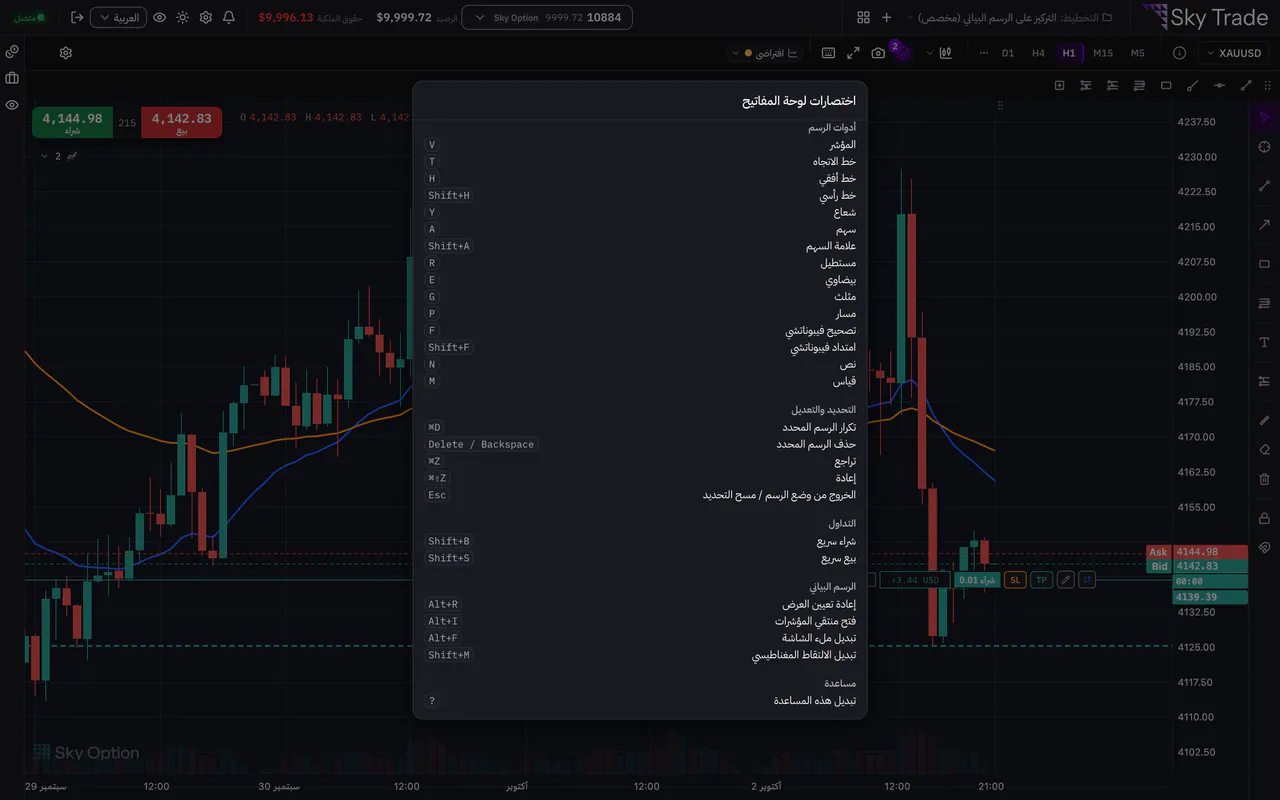Switch to the D1 timeframe
Screen dimensions: 1280x800
[x=1008, y=53]
